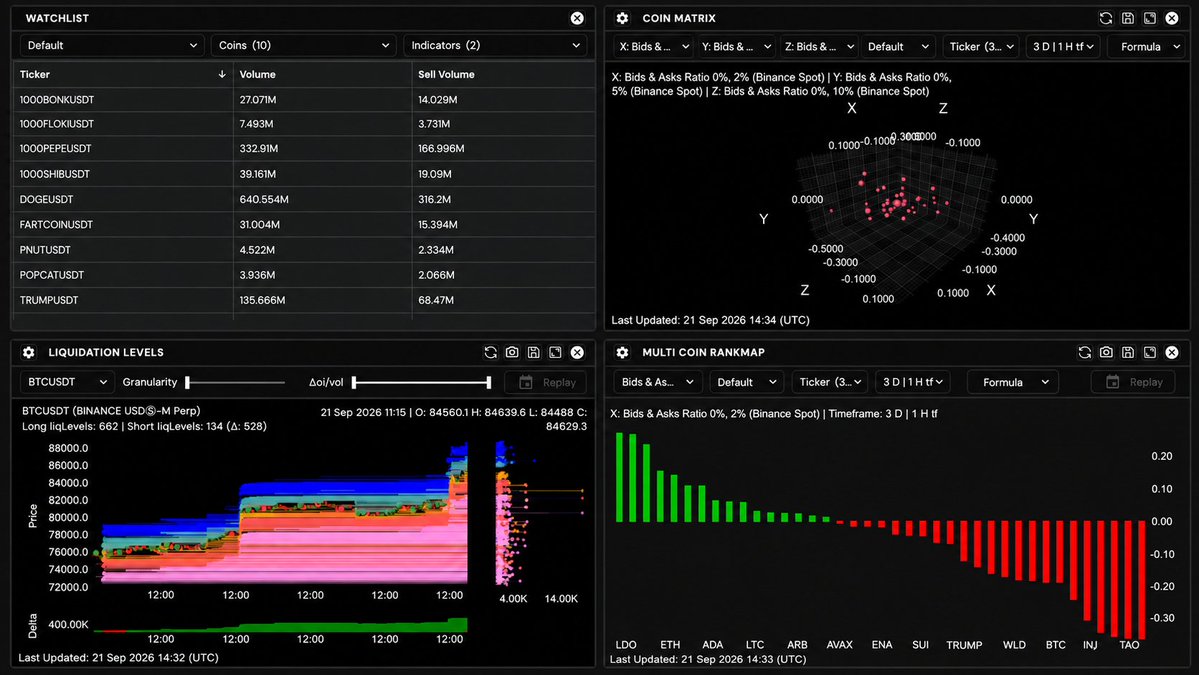The image size is (1199, 675).
Task: Open the Default watchlist dropdown
Action: click(112, 45)
